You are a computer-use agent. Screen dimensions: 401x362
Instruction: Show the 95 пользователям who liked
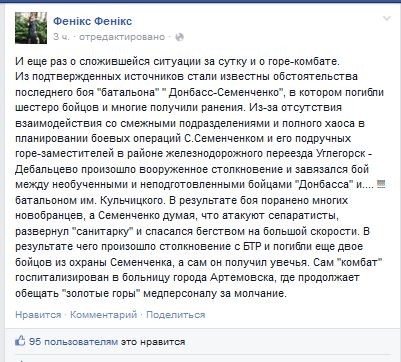tap(73, 342)
